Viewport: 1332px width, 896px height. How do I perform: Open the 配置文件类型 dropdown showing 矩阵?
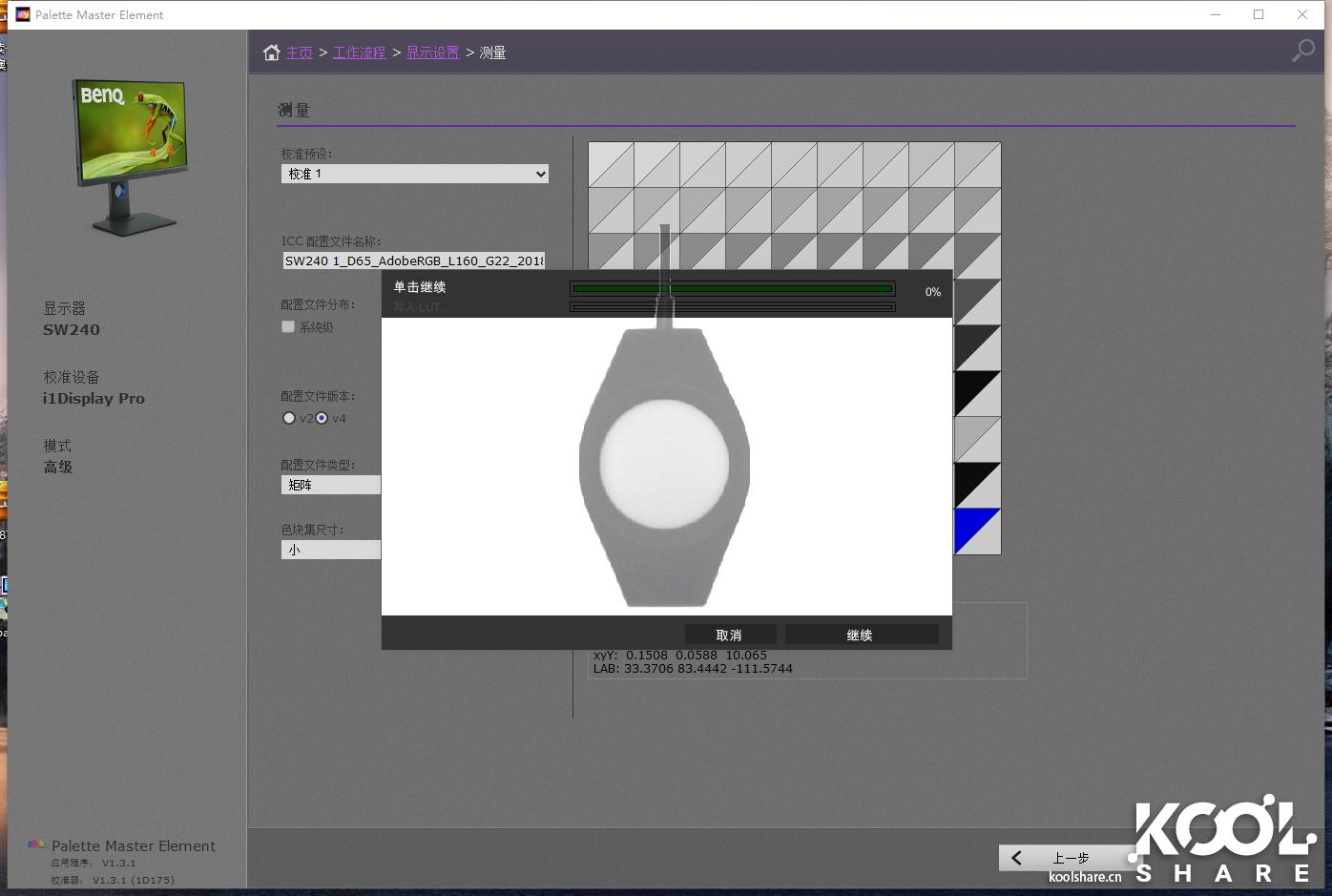[330, 485]
